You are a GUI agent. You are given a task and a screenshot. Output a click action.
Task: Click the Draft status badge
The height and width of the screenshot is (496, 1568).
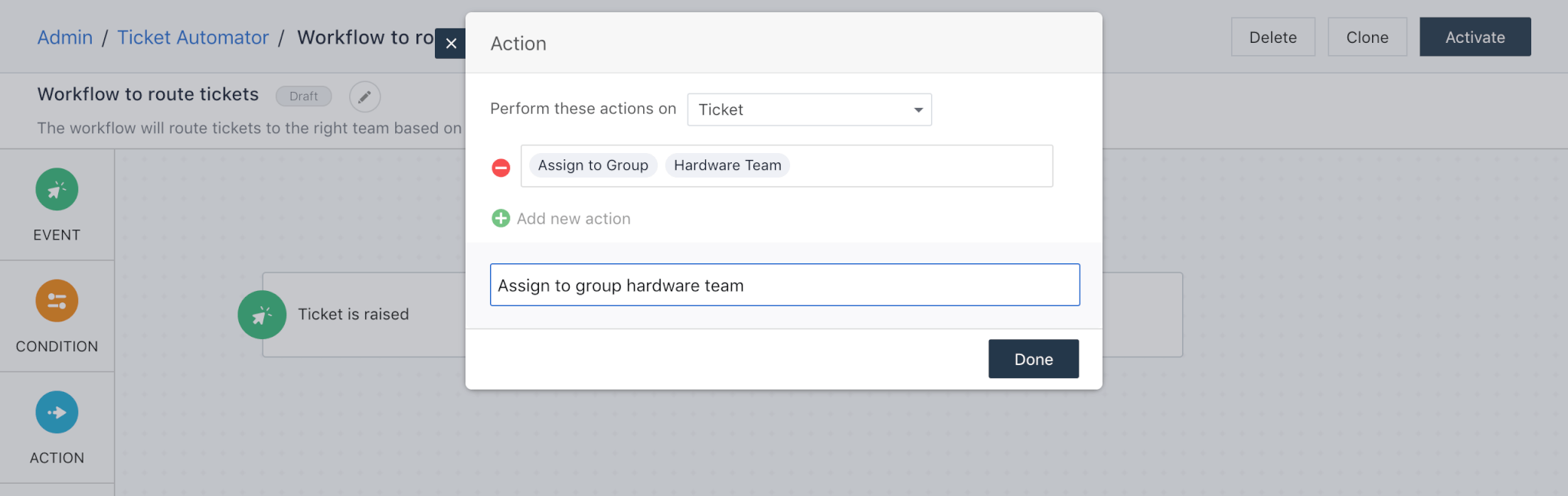(x=303, y=96)
